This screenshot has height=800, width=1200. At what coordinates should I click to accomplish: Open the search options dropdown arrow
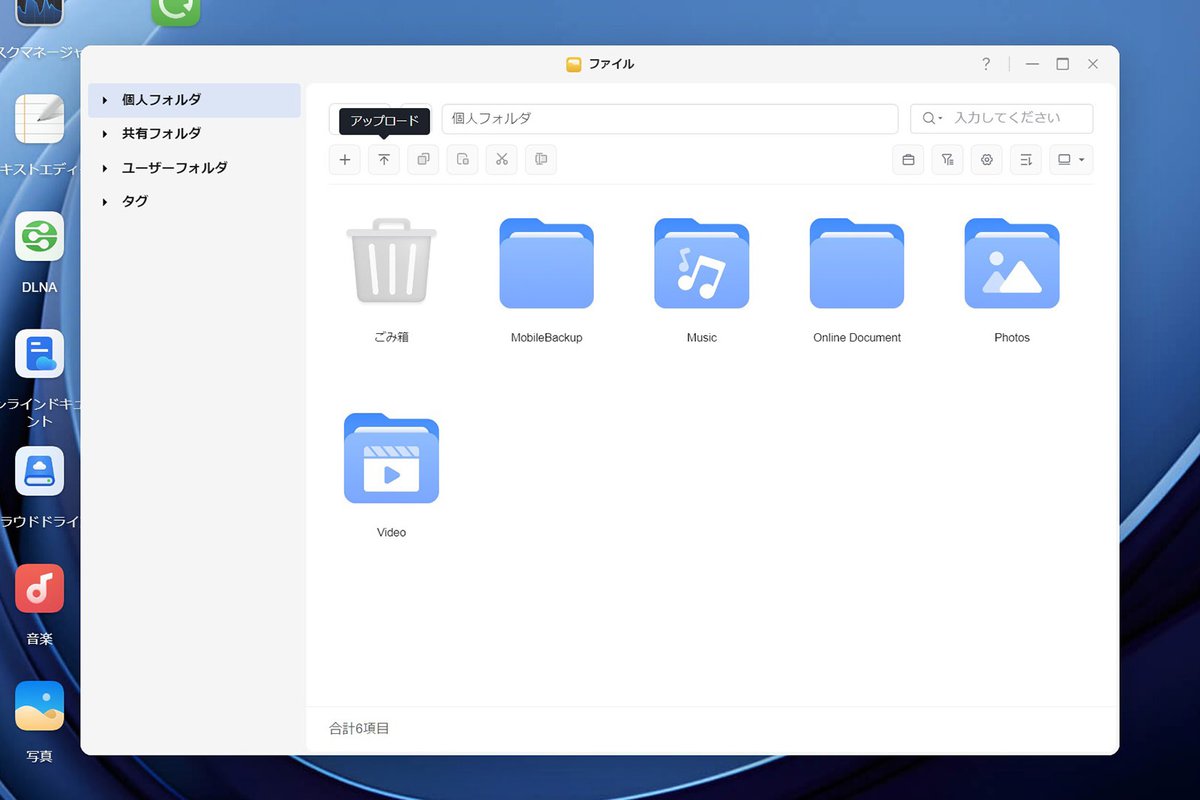pos(932,118)
